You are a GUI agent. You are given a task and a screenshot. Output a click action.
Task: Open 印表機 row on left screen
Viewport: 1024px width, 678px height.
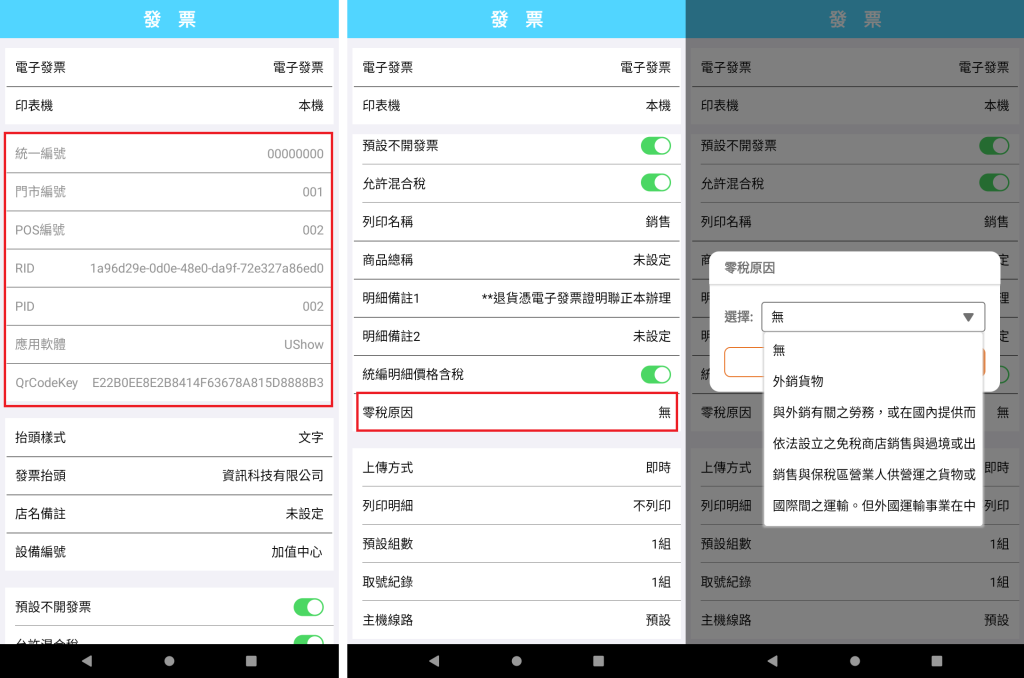coord(169,106)
